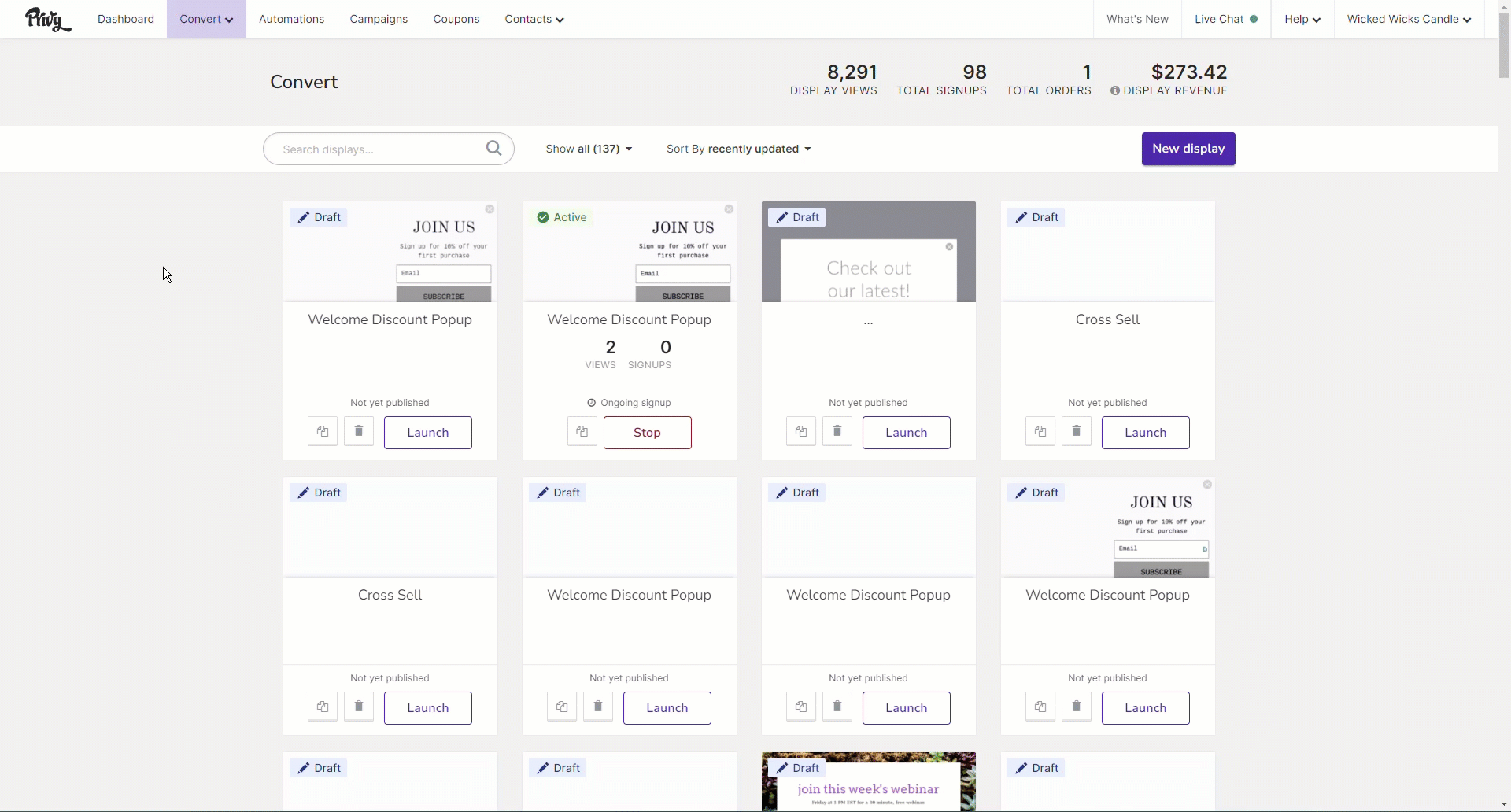Click the "Convert" page heading

click(304, 82)
